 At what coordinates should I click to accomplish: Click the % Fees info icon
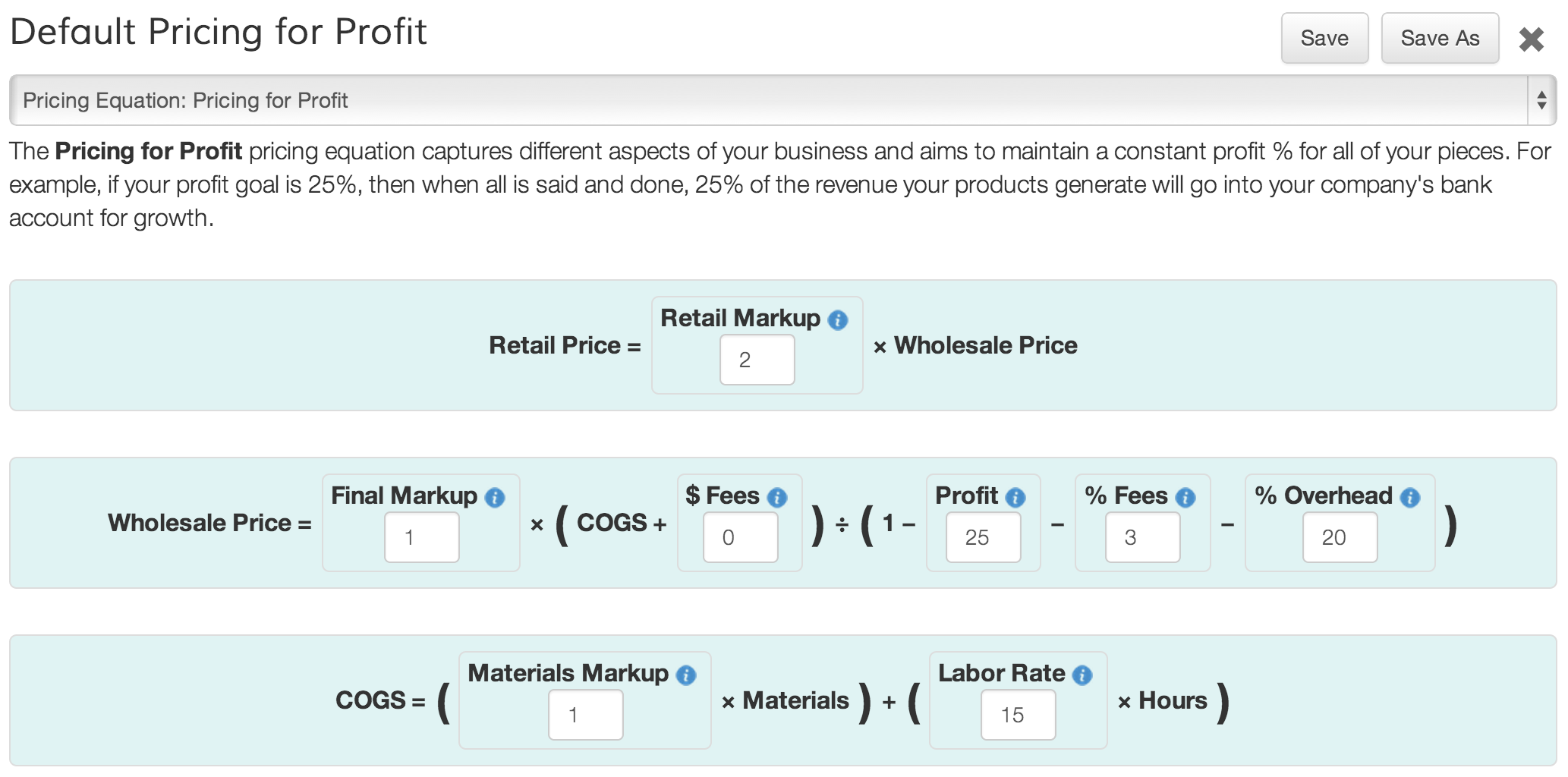1185,498
